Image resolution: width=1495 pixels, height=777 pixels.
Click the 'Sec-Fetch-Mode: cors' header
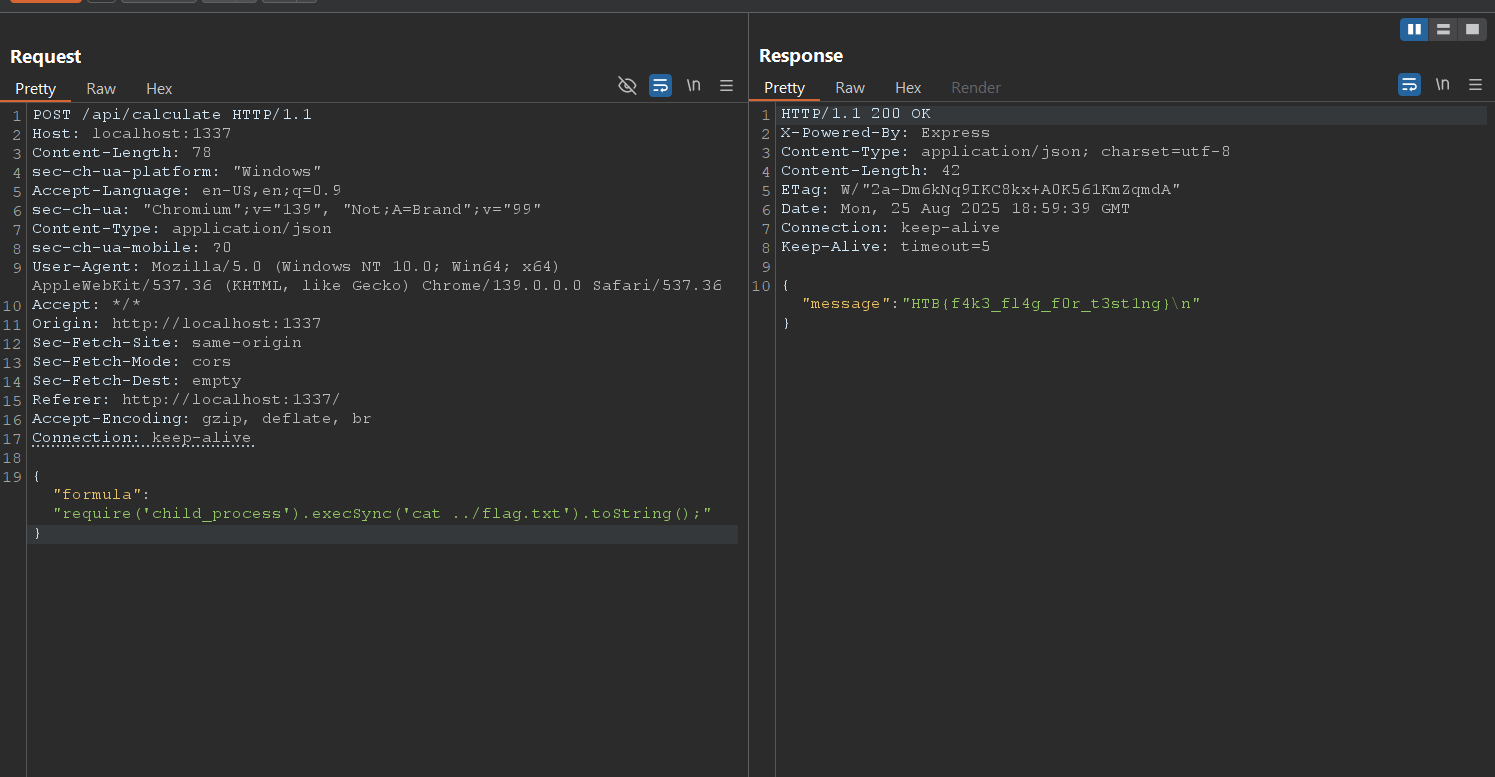(132, 362)
